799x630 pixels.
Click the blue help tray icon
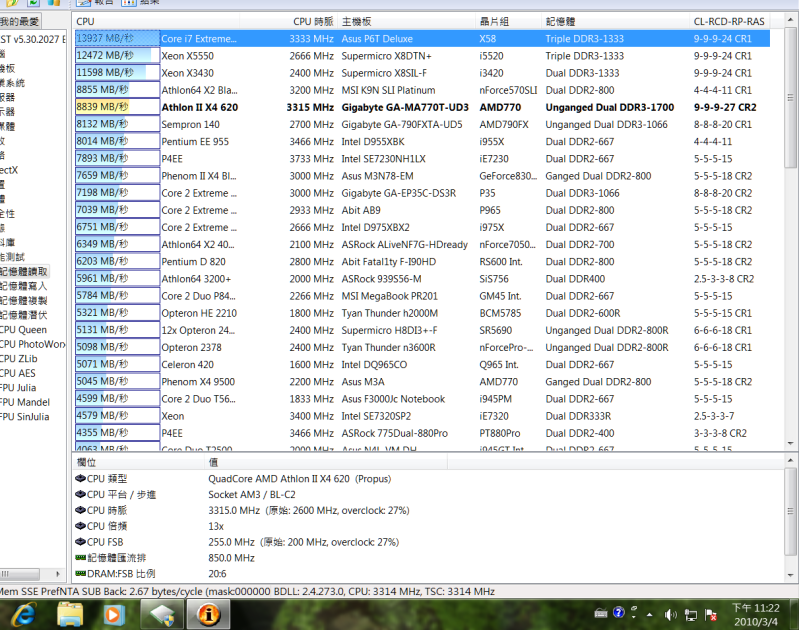coord(619,612)
